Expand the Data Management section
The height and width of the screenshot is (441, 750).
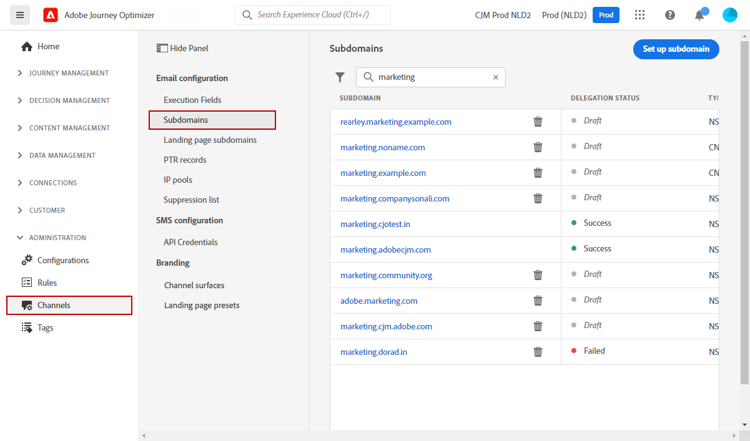(x=20, y=155)
